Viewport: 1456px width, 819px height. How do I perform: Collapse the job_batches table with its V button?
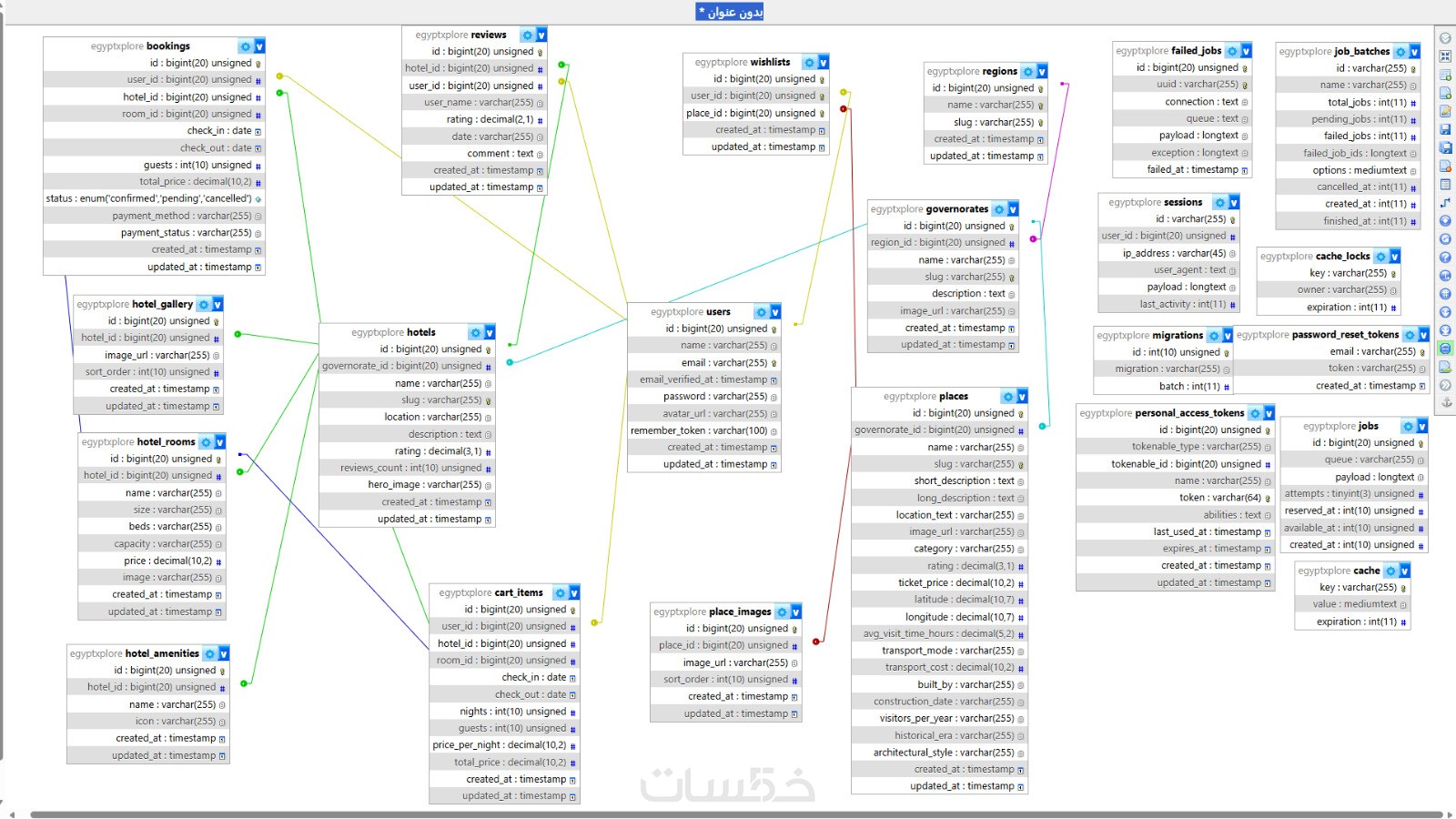click(1415, 52)
